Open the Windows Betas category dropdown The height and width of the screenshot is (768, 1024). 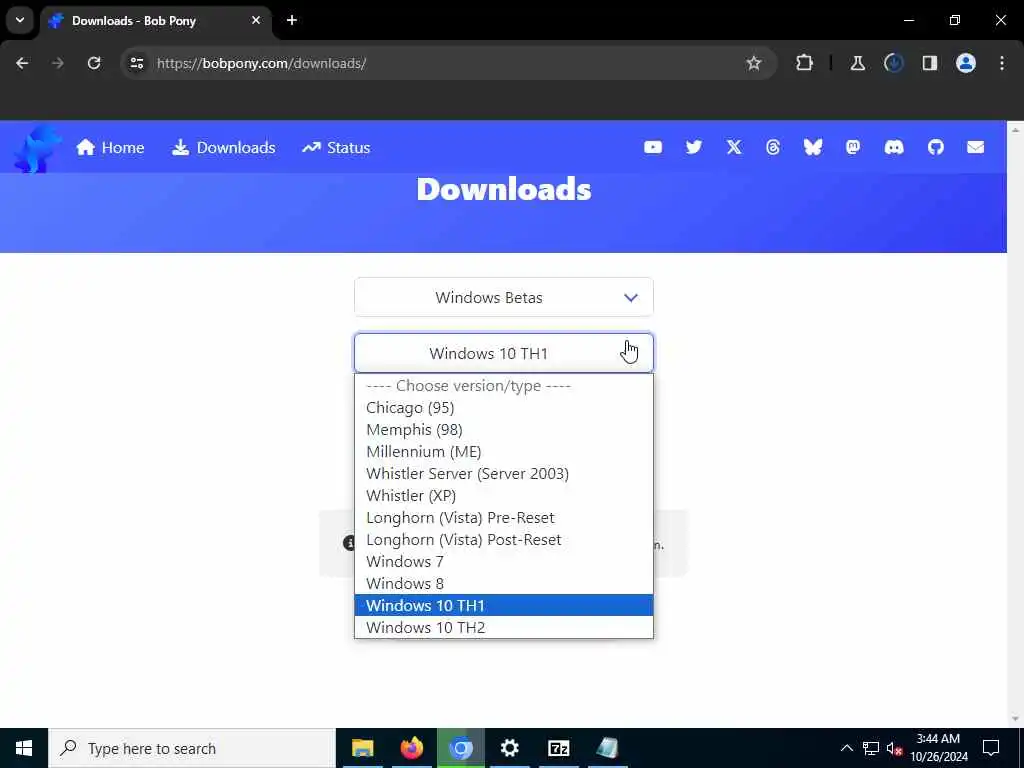tap(504, 298)
